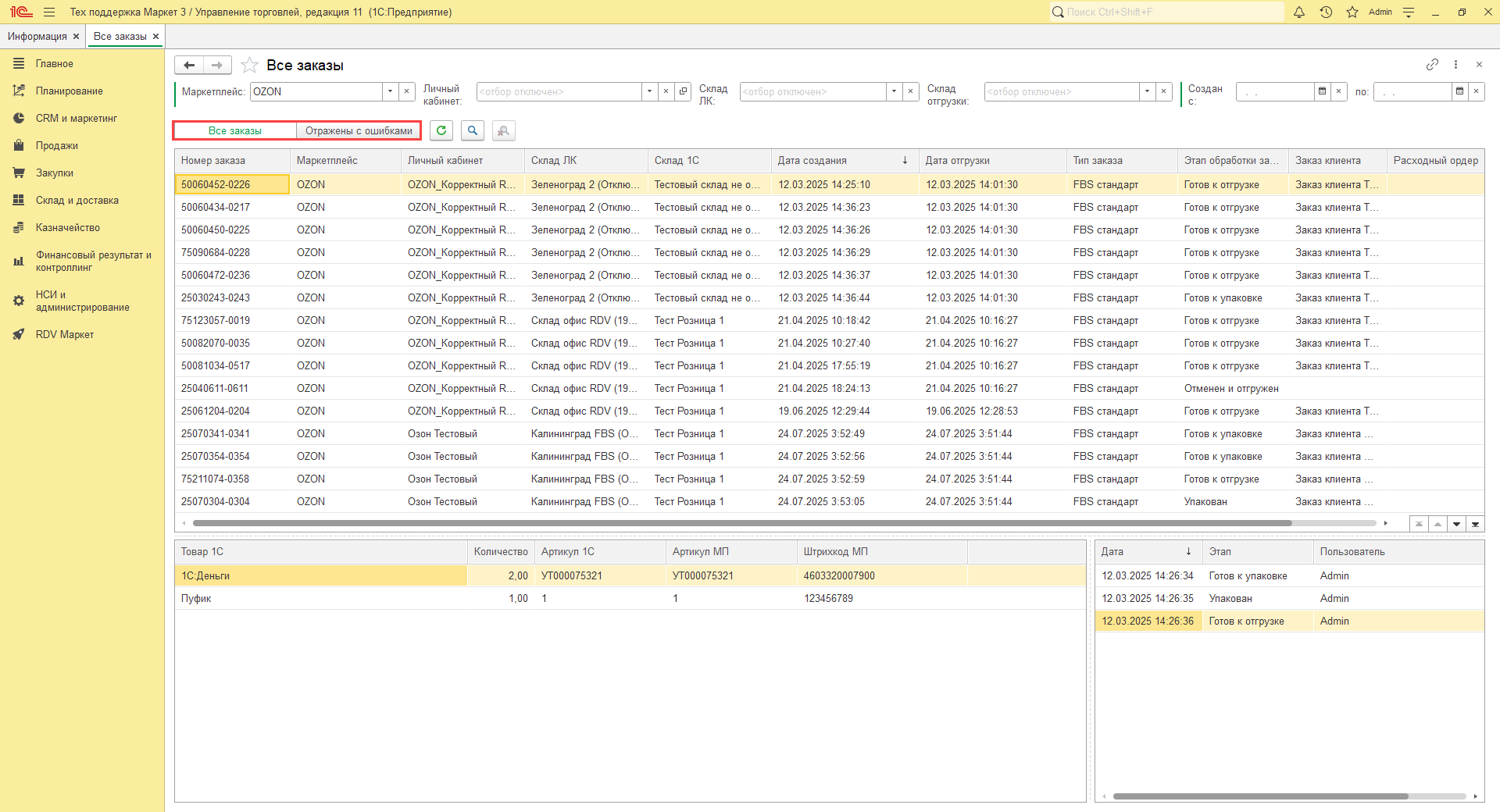Screen dimensions: 1500x812
Task: Click the refresh list icon button
Action: (441, 130)
